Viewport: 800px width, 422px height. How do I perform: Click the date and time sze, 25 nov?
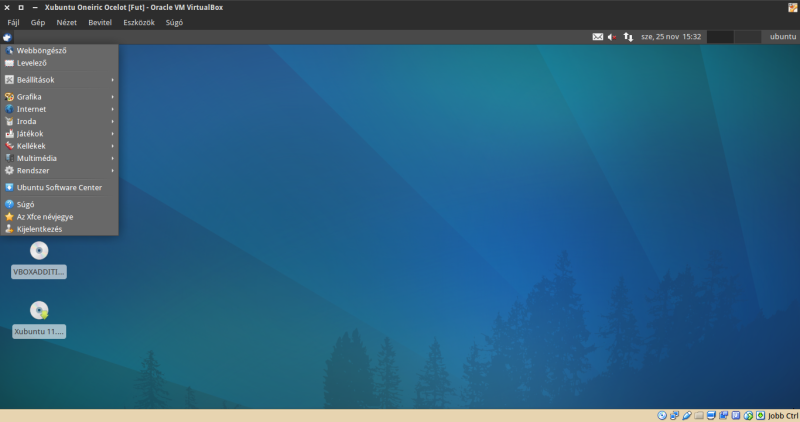pos(671,37)
